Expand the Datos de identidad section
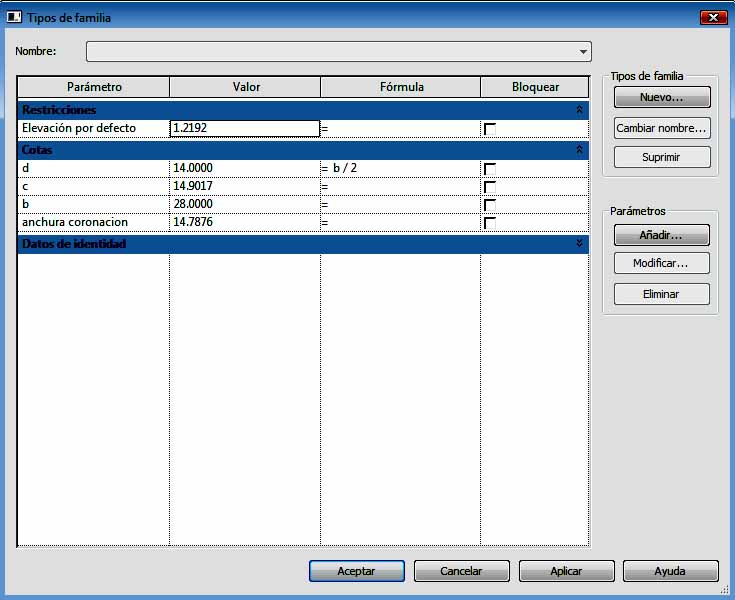The image size is (735, 600). pyautogui.click(x=579, y=243)
